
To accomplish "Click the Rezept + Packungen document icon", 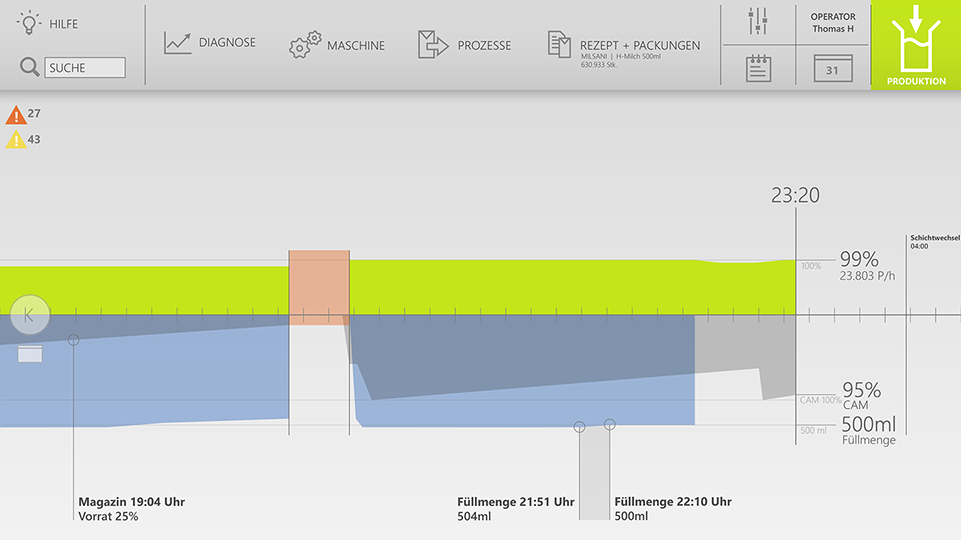I will point(559,44).
